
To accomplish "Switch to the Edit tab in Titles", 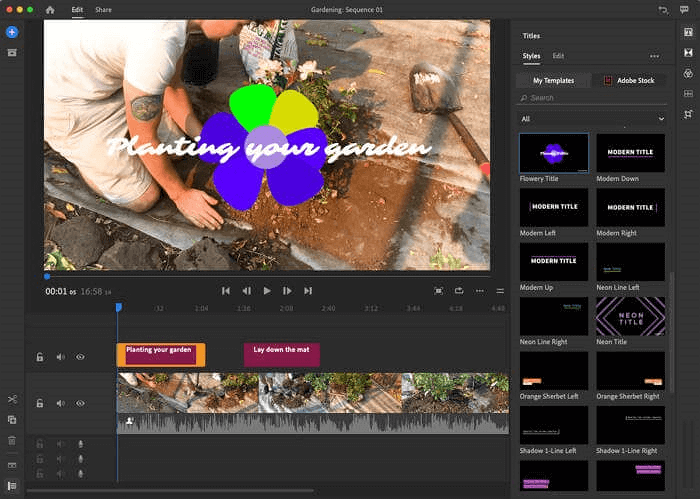I will click(x=558, y=56).
